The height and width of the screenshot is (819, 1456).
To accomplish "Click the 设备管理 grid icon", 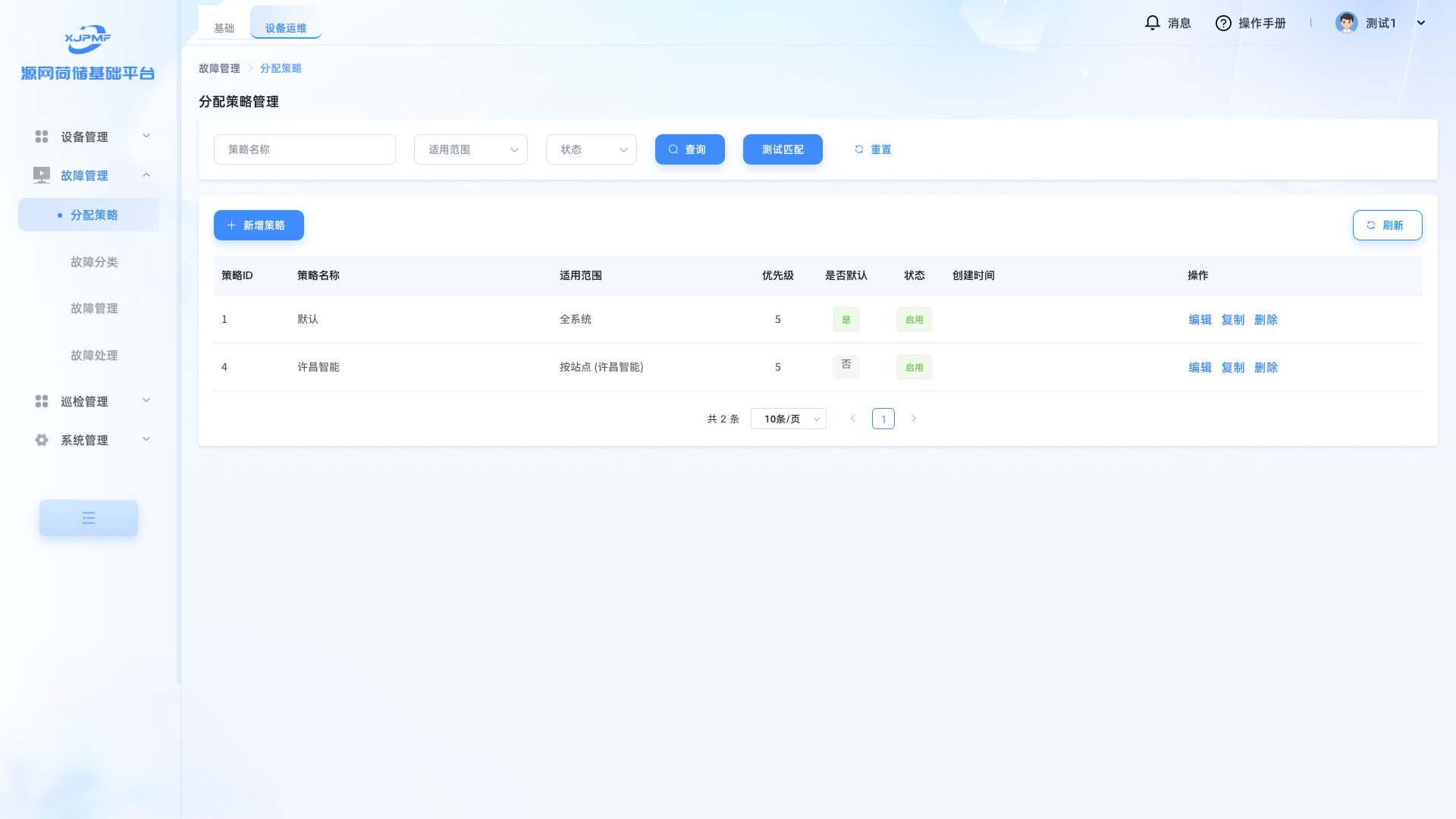I will pos(42,136).
